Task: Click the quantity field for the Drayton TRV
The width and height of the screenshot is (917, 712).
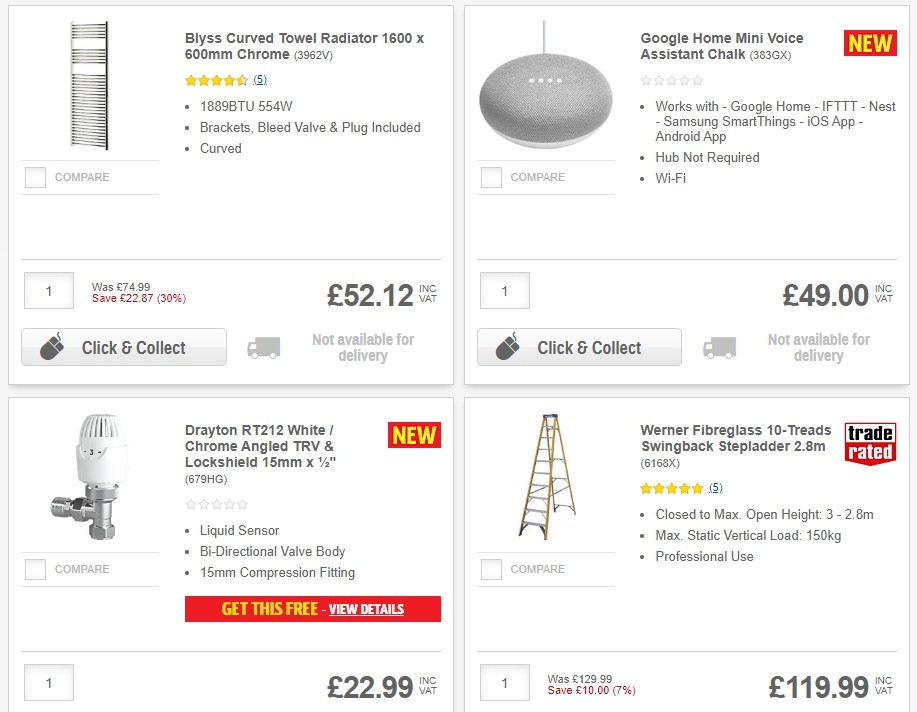Action: (48, 682)
